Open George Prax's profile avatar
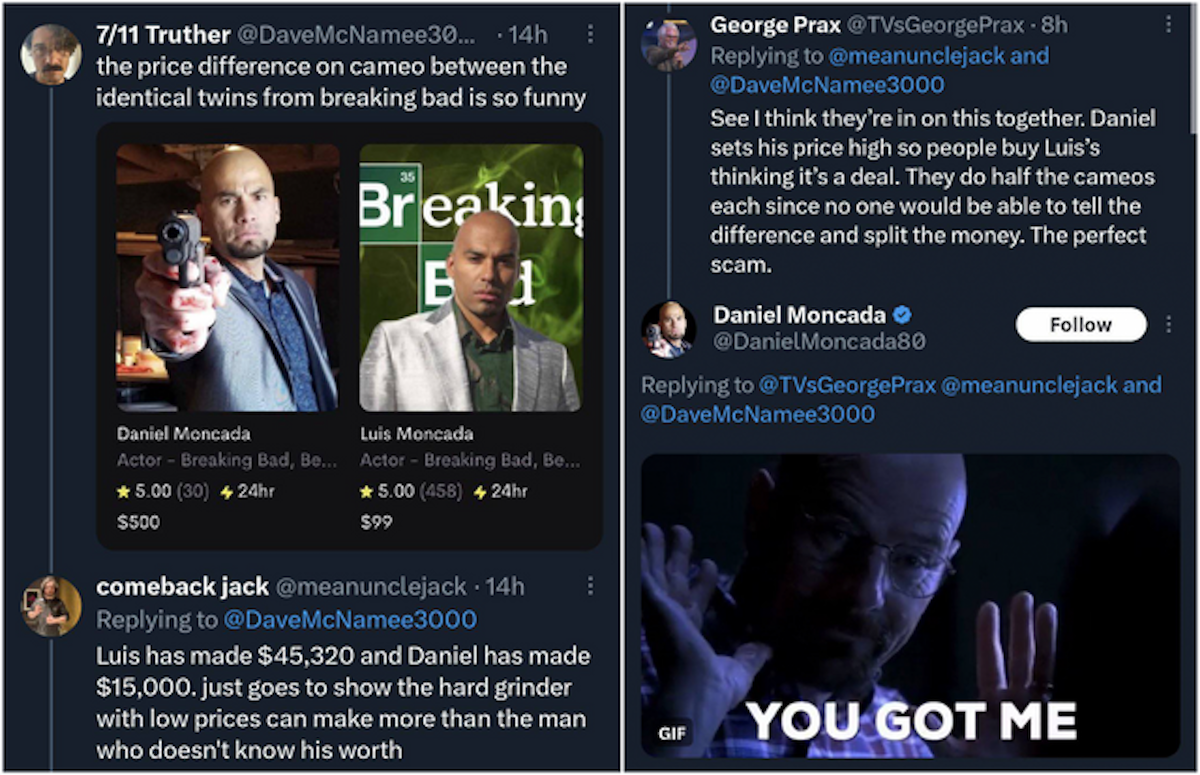The image size is (1200, 775). pos(669,45)
